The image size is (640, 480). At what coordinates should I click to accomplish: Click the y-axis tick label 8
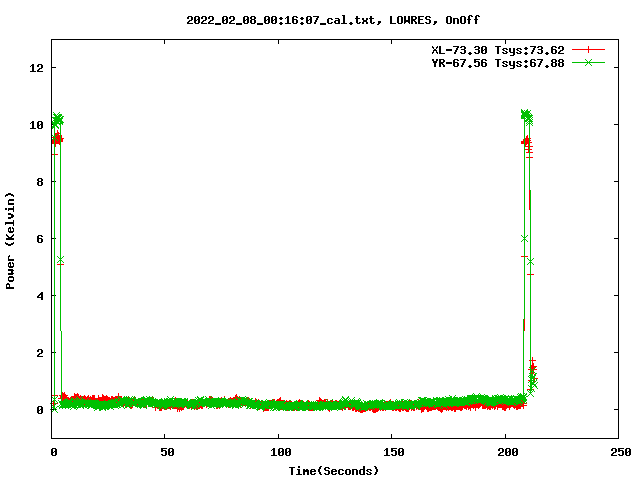40,182
